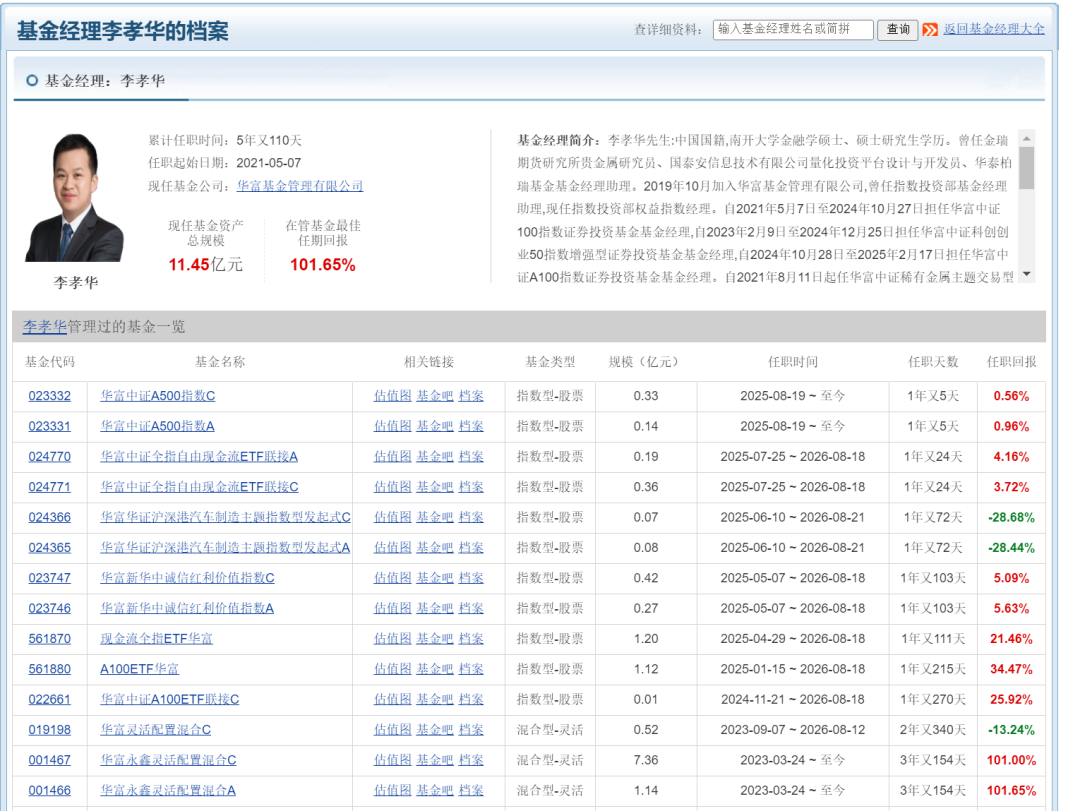The width and height of the screenshot is (1080, 811).
Task: Open fund code 024366
Action: [x=50, y=517]
